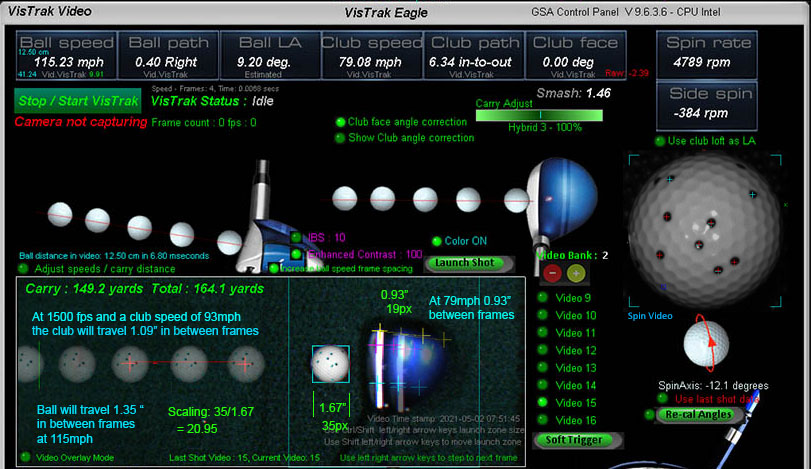Click the Hybrid 3 - 100% label
This screenshot has height=469, width=811.
(x=545, y=127)
